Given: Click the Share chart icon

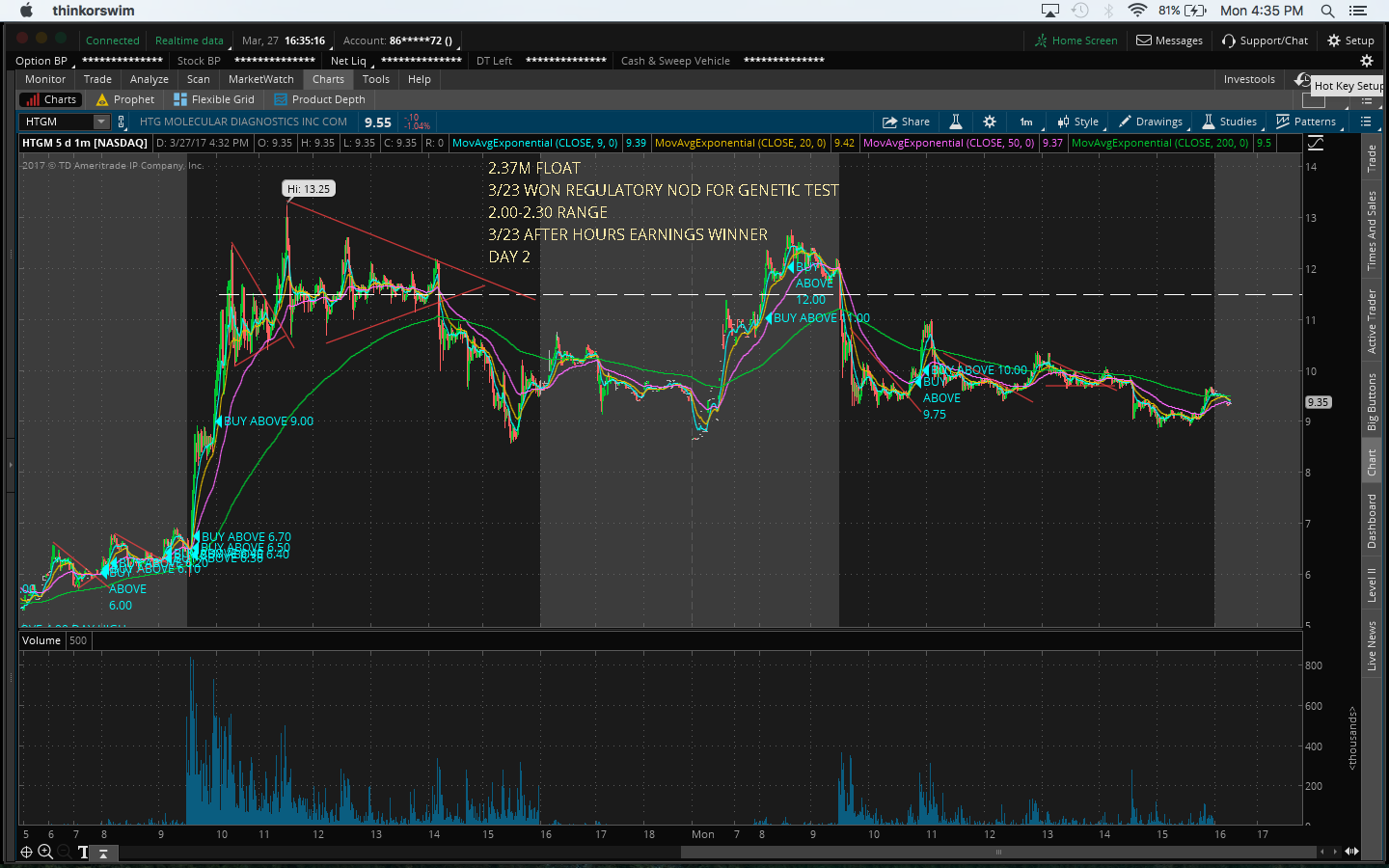Looking at the screenshot, I should (906, 122).
